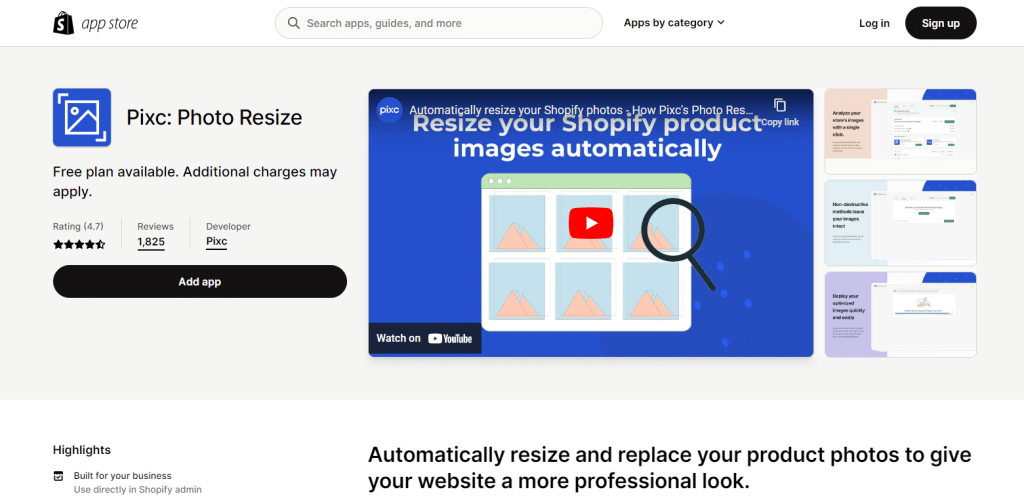Click the 'Free plan available' pricing text
This screenshot has width=1024, height=496.
tap(195, 181)
